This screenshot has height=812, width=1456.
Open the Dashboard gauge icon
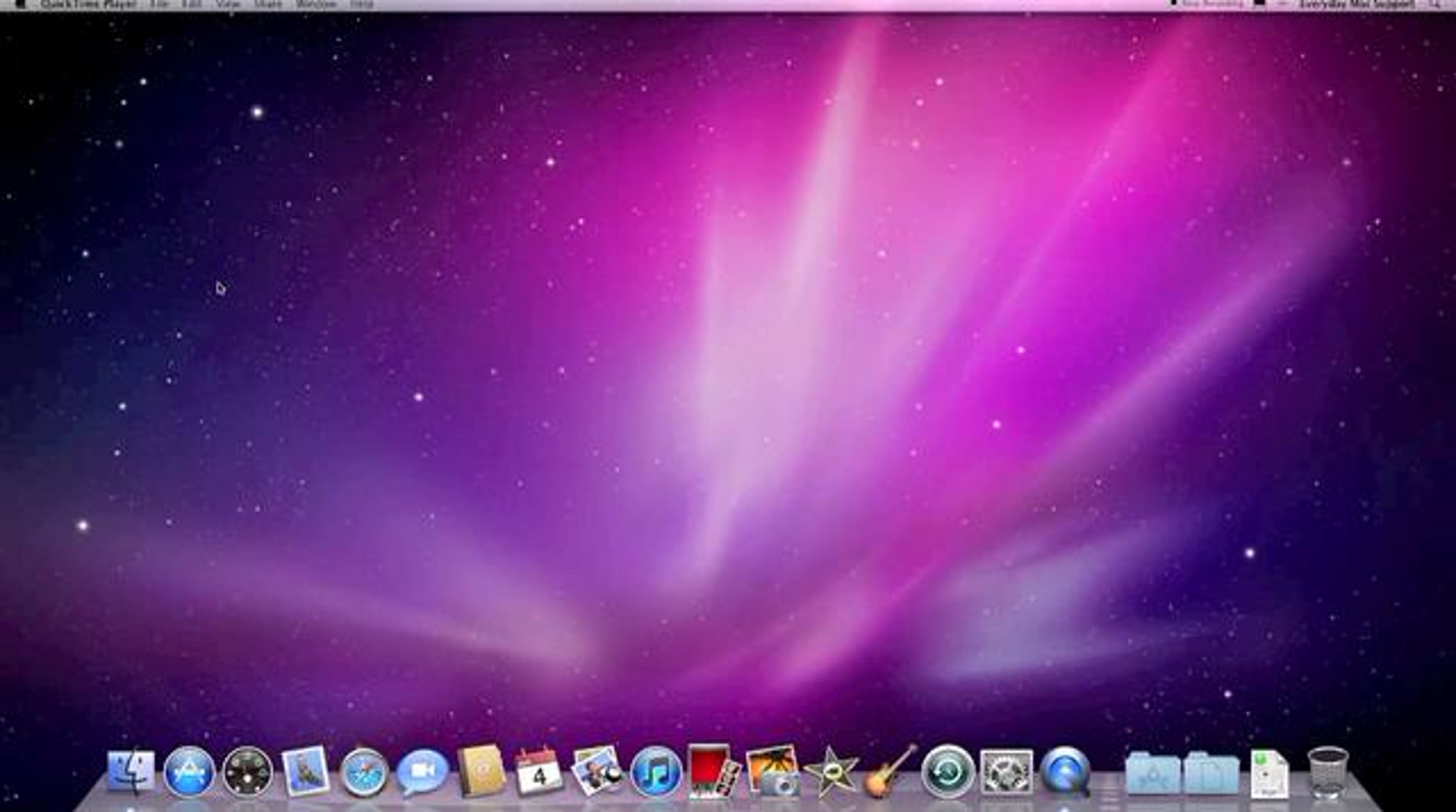click(x=247, y=772)
